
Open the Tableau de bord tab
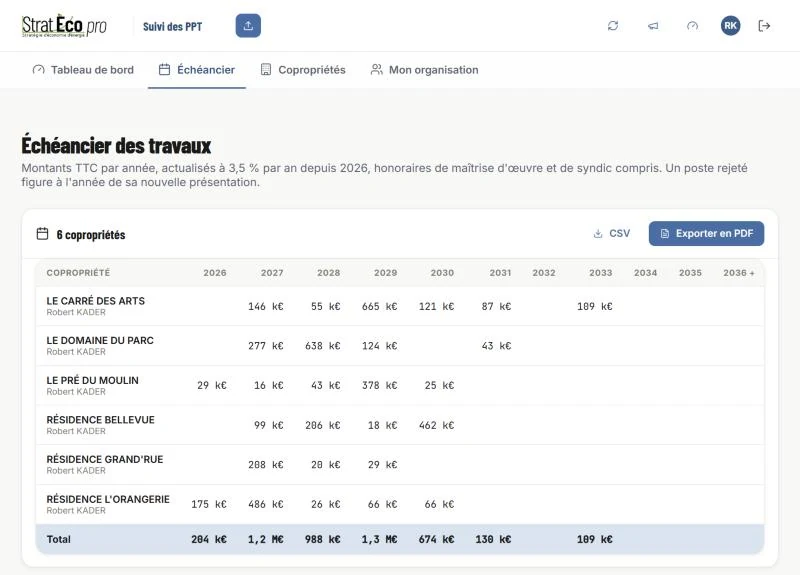tap(83, 70)
